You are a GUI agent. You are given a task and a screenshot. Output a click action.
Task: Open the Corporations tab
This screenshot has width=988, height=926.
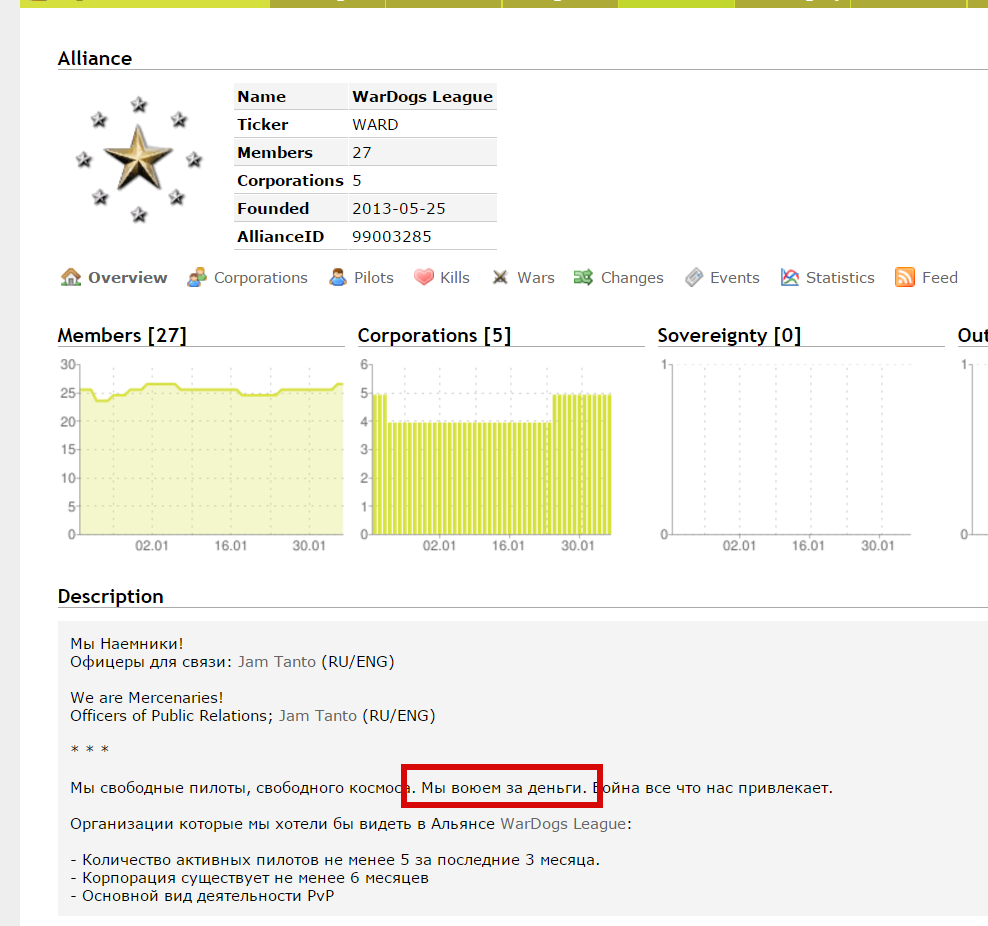click(260, 278)
